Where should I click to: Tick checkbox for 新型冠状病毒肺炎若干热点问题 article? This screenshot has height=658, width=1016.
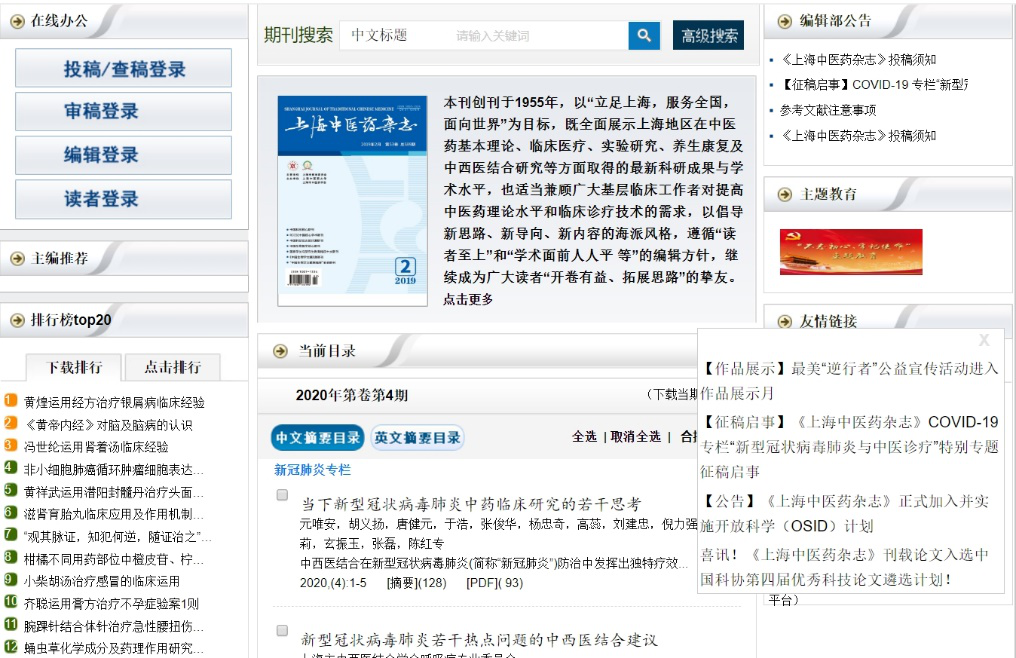282,631
